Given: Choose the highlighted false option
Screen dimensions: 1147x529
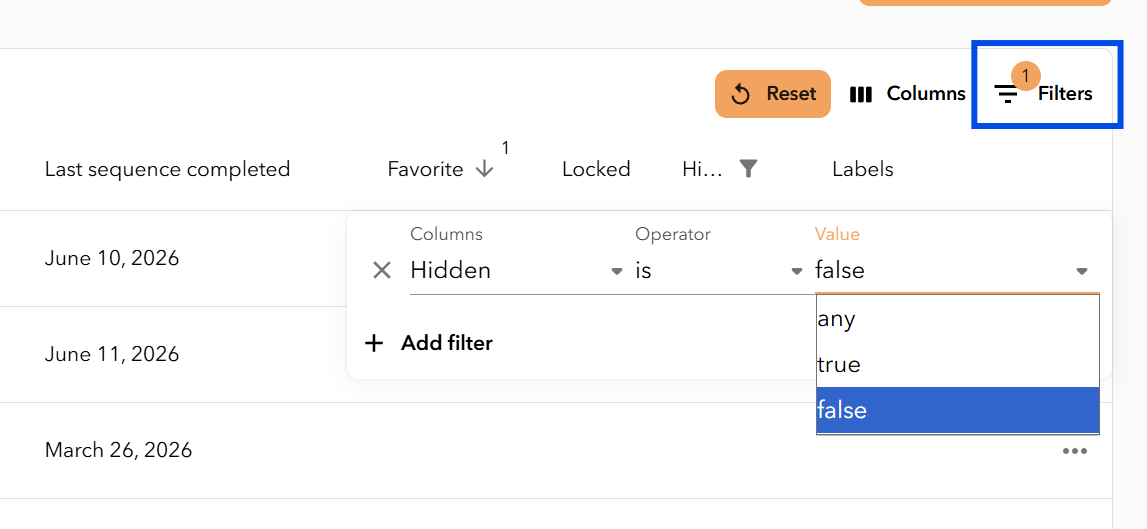Looking at the screenshot, I should coord(958,410).
